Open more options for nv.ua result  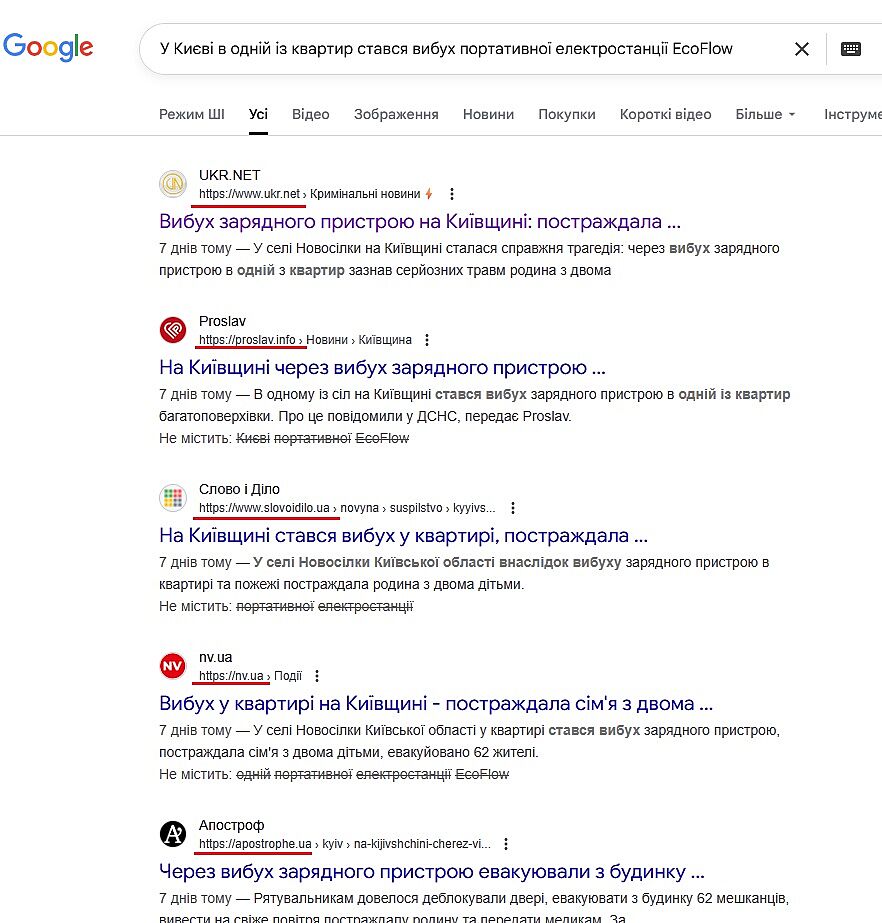[318, 676]
